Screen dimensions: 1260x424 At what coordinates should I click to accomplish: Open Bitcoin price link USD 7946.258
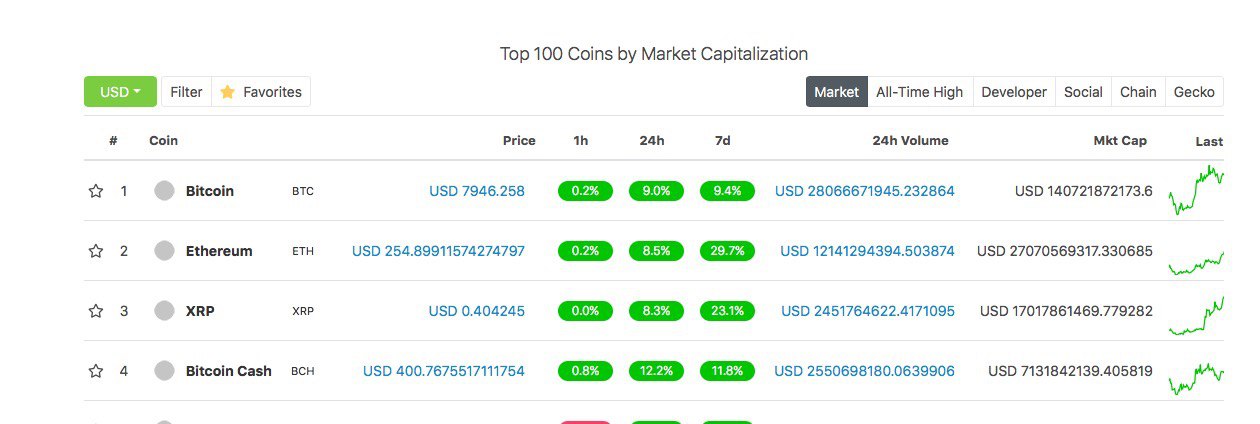(477, 191)
